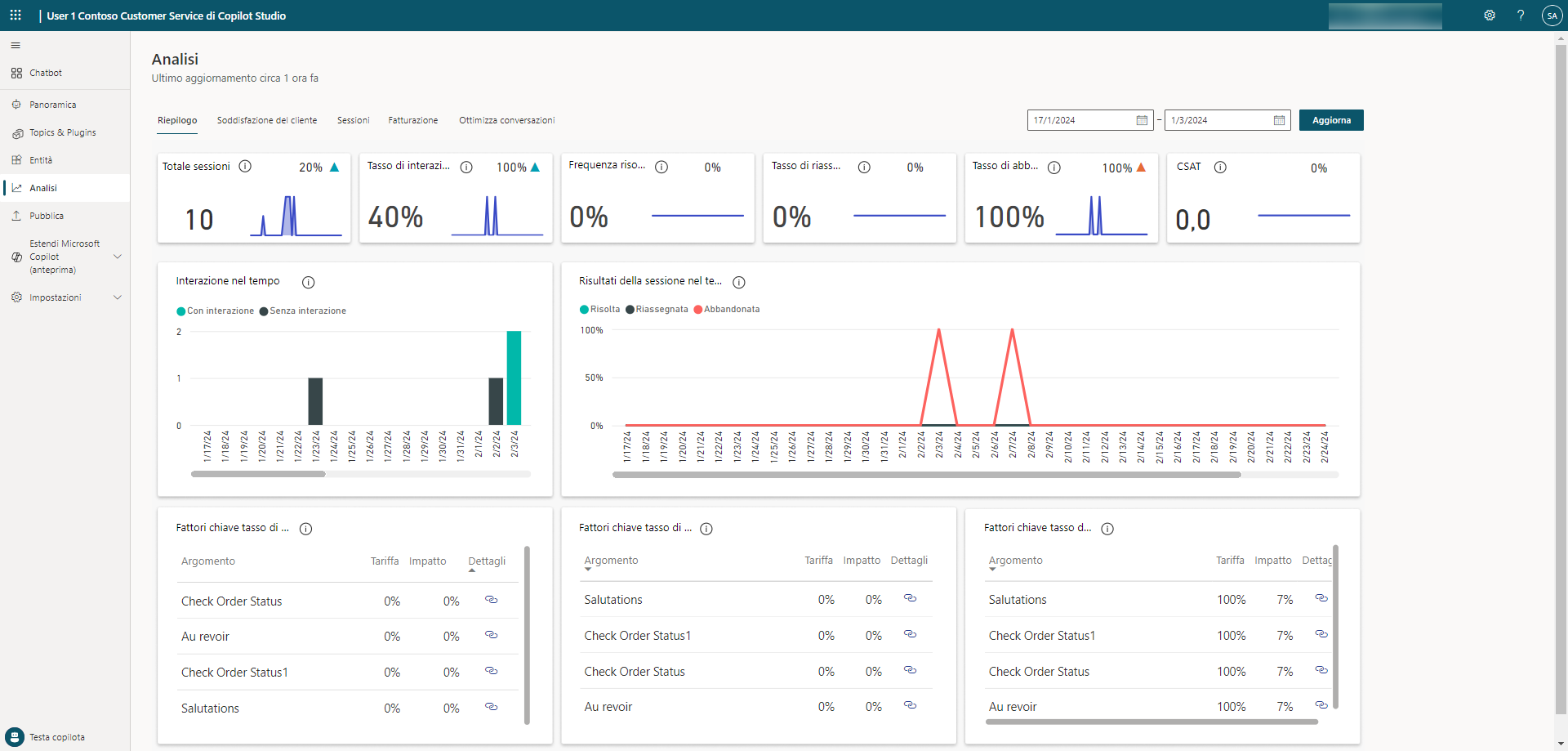Open start date calendar picker icon
Image resolution: width=1568 pixels, height=751 pixels.
pos(1142,120)
